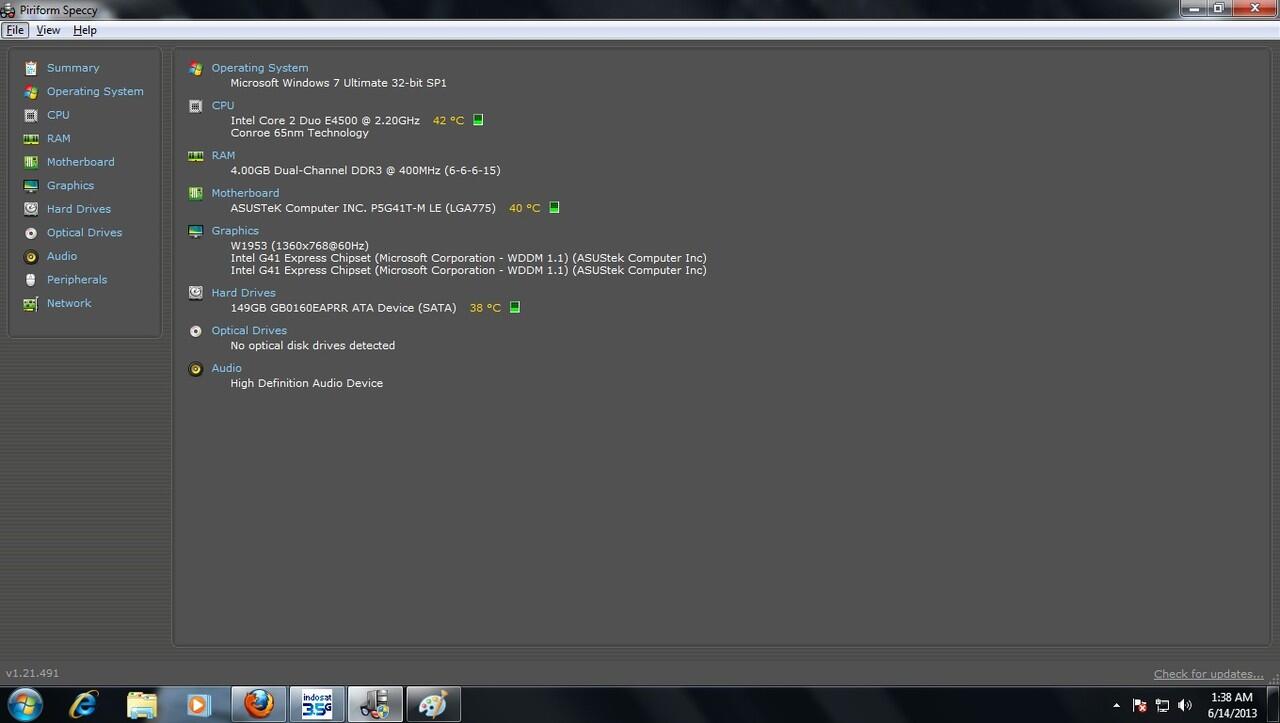Click the Operating System section icon in summary pane
The width and height of the screenshot is (1280, 723).
(x=196, y=68)
